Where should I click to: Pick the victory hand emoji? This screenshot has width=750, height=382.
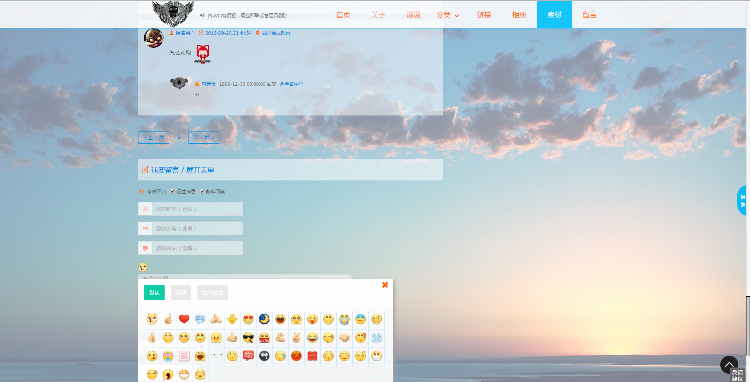click(x=297, y=338)
